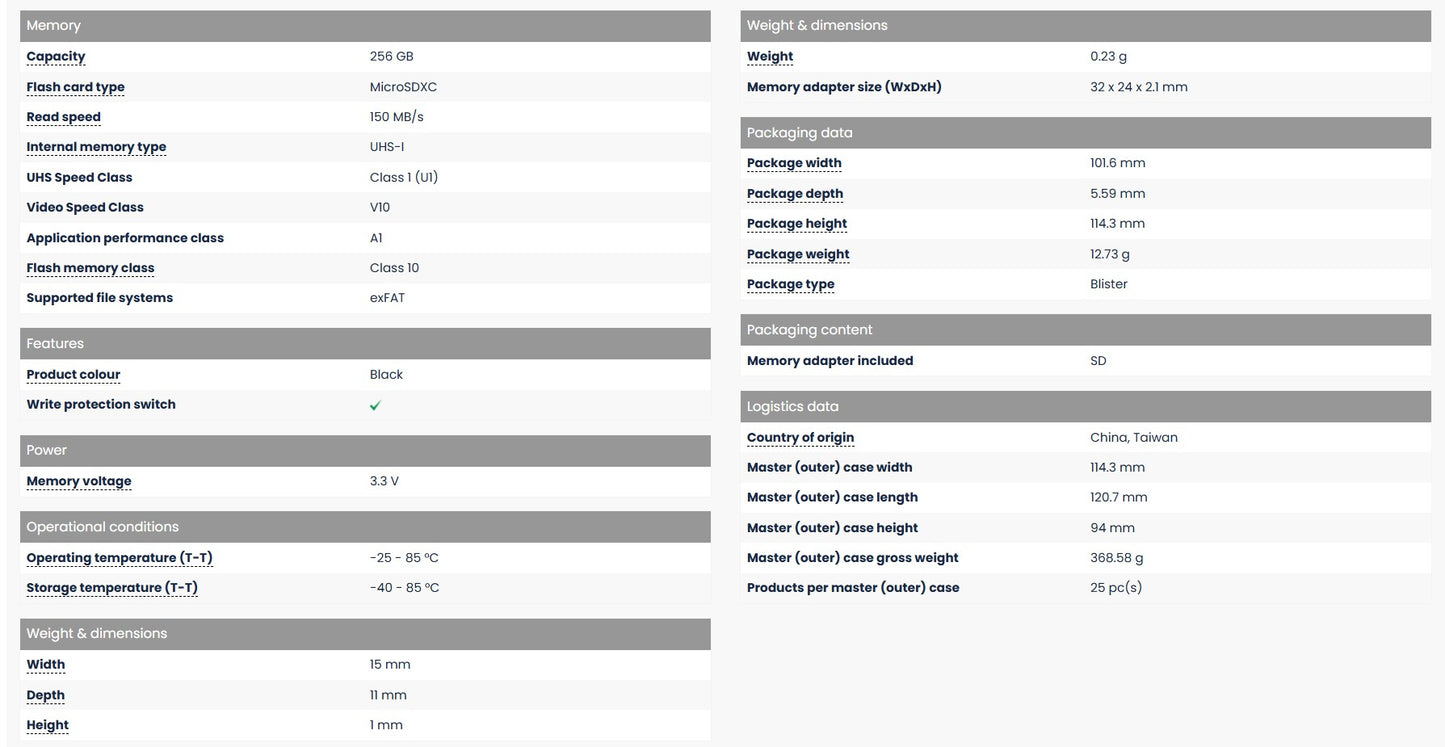Click the green Write protection switch checkmark
The width and height of the screenshot is (1445, 747).
[x=375, y=405]
